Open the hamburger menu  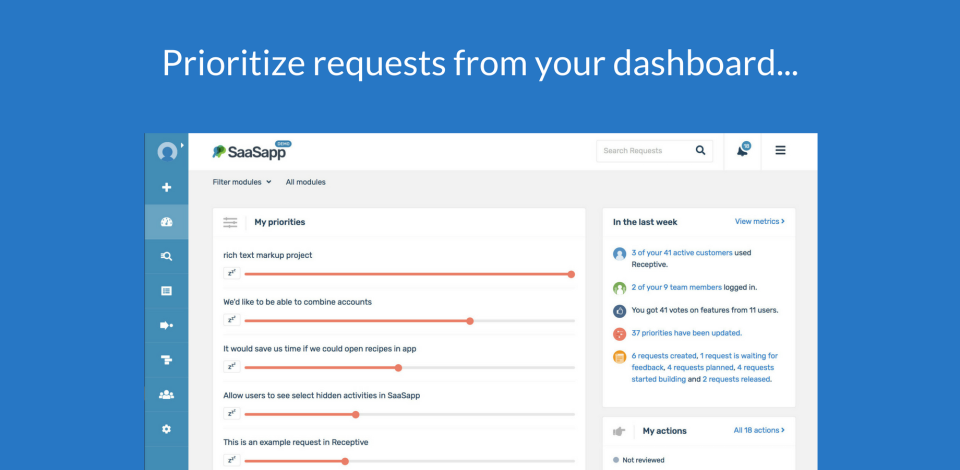[x=781, y=151]
